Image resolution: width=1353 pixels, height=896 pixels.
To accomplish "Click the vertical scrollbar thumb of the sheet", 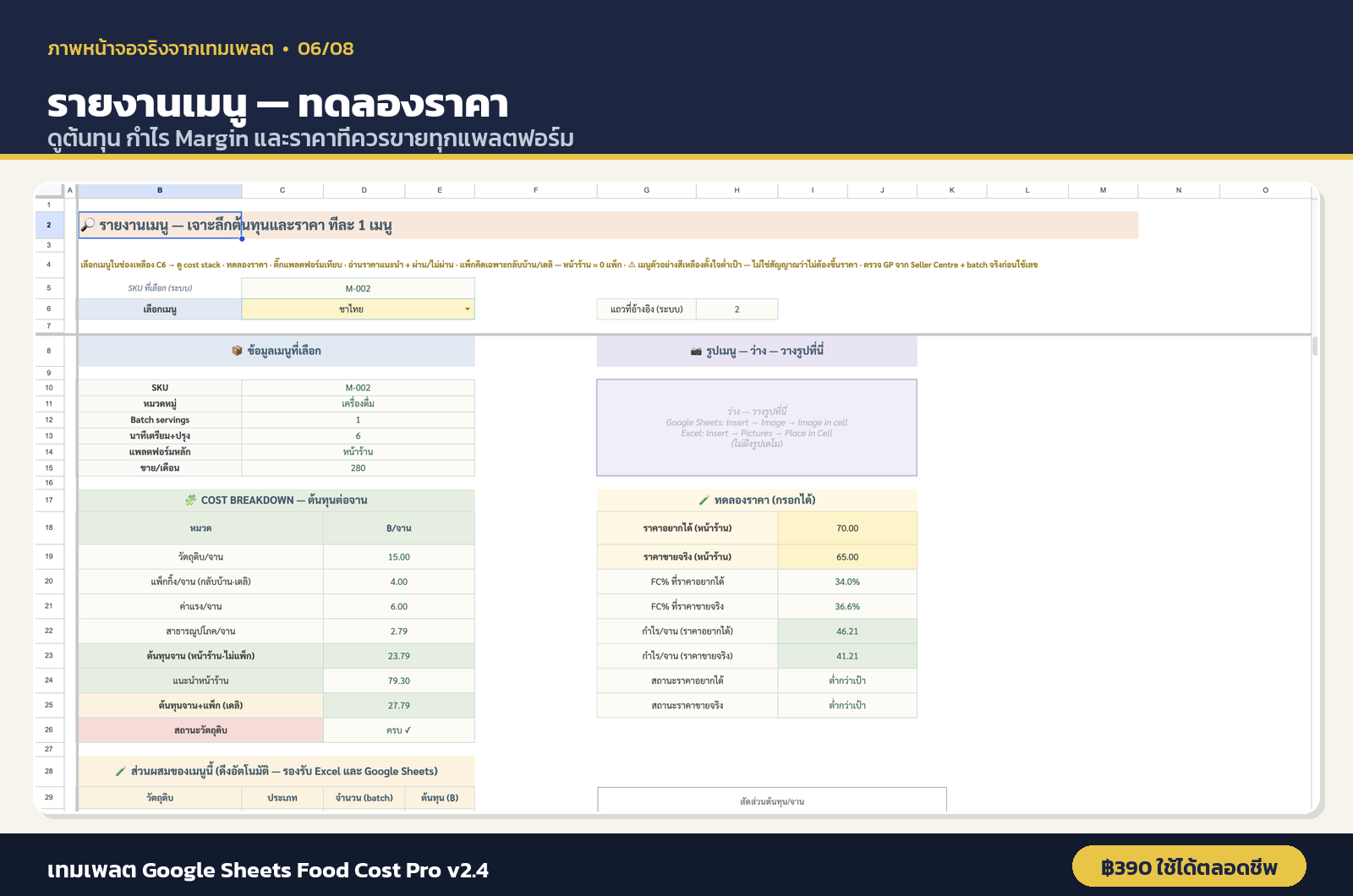I will (x=1315, y=346).
